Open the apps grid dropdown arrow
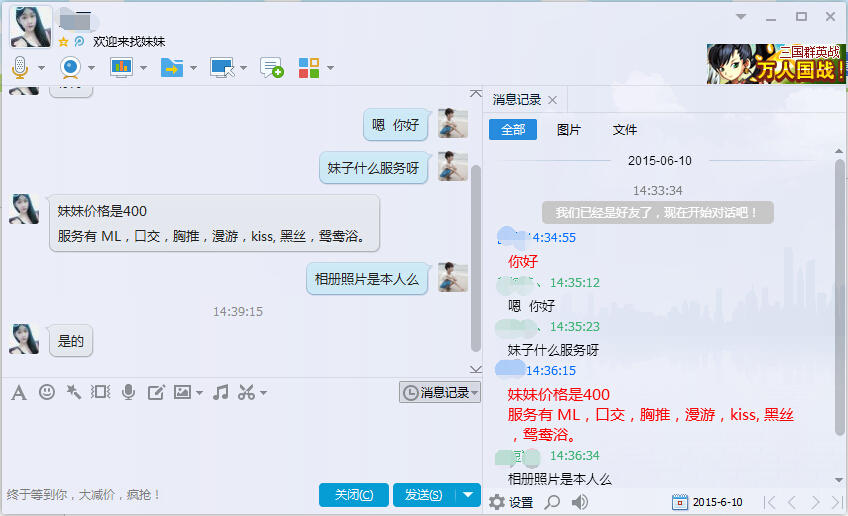 (330, 68)
